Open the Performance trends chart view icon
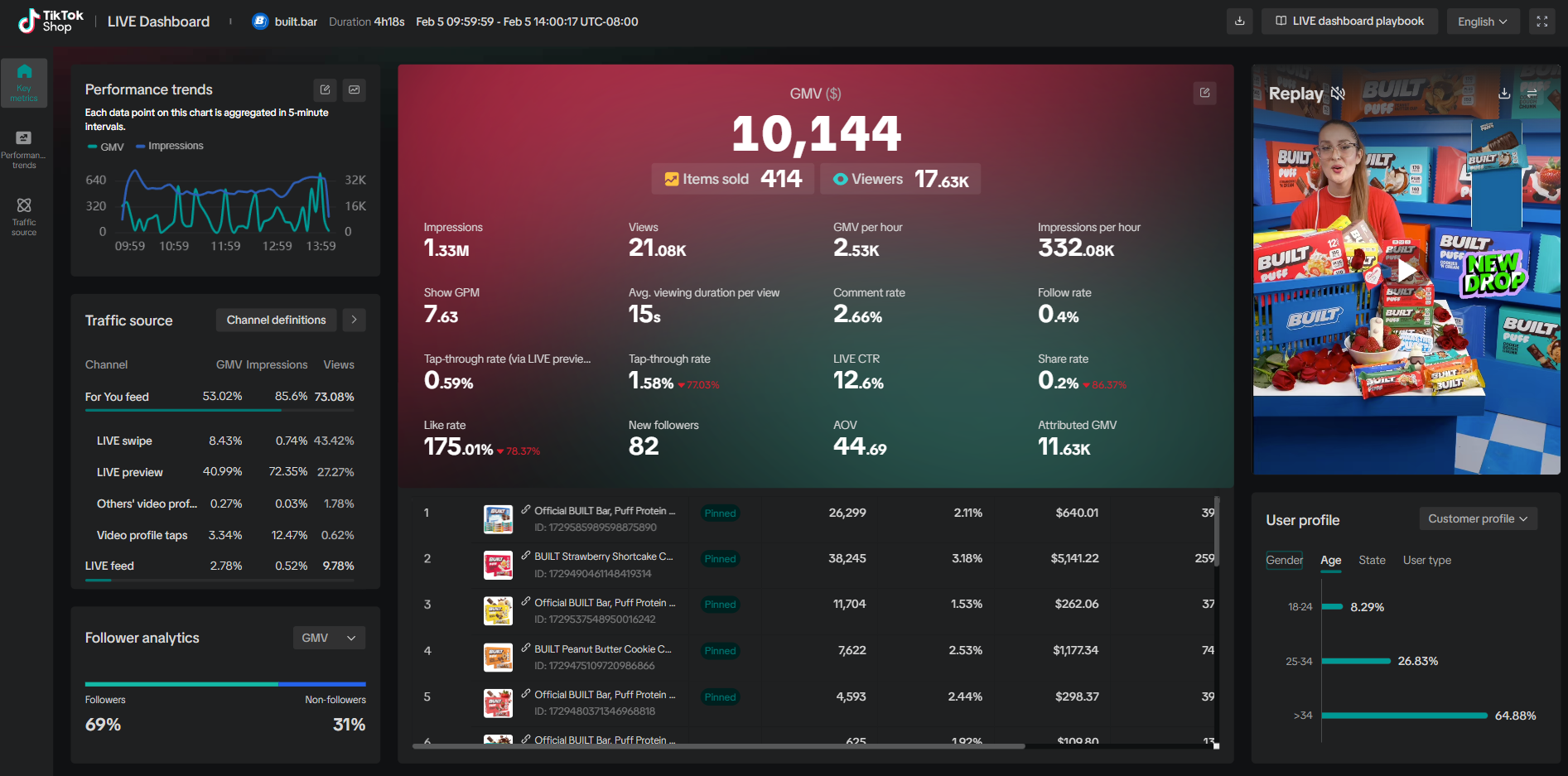 pos(355,89)
